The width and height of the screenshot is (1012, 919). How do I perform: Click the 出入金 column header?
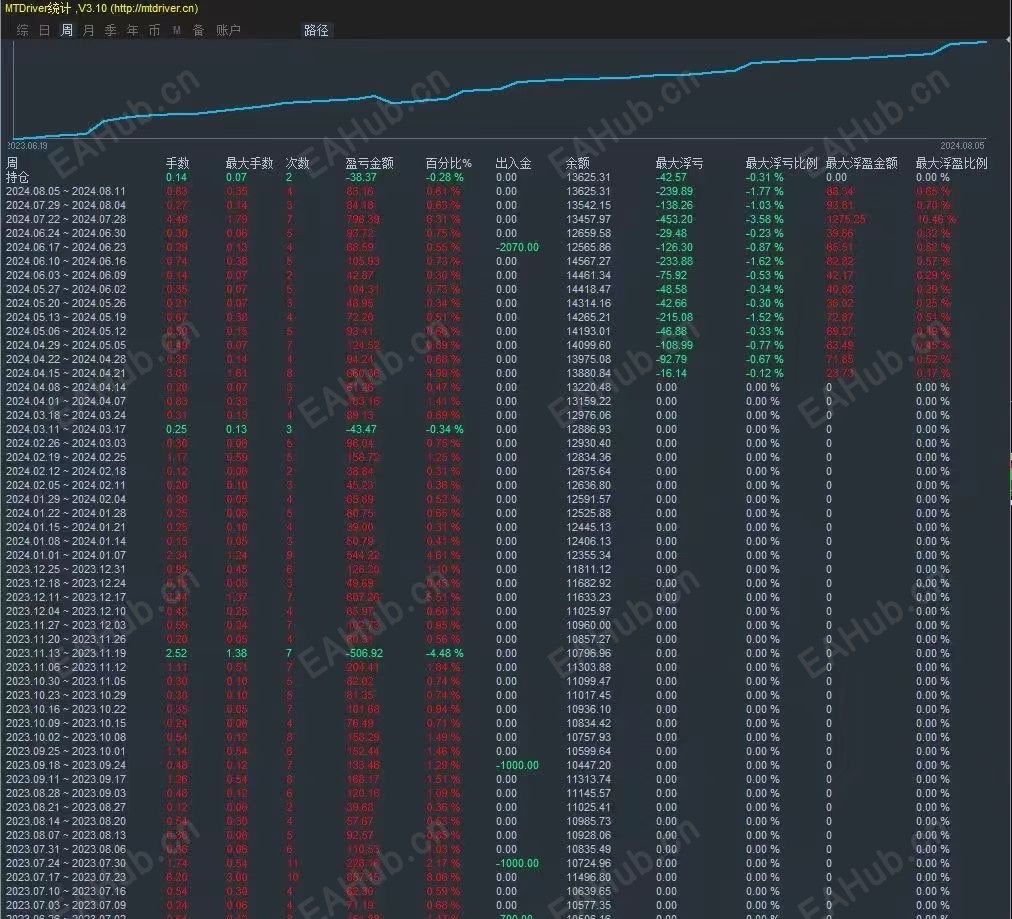click(x=514, y=163)
